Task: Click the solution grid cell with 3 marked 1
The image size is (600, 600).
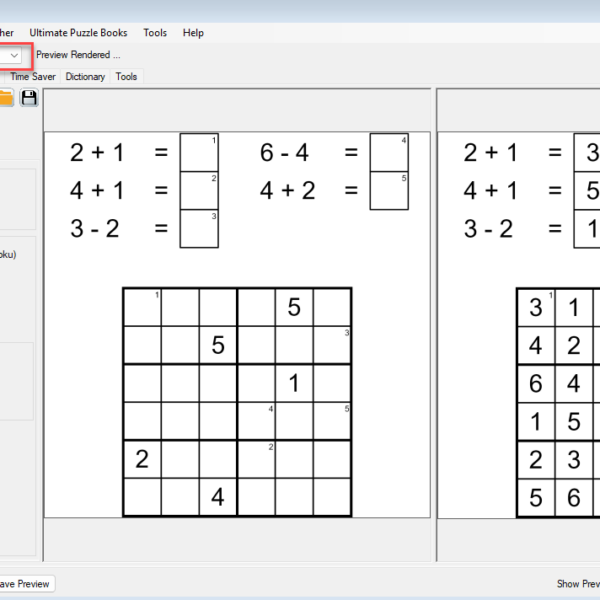Action: click(536, 307)
